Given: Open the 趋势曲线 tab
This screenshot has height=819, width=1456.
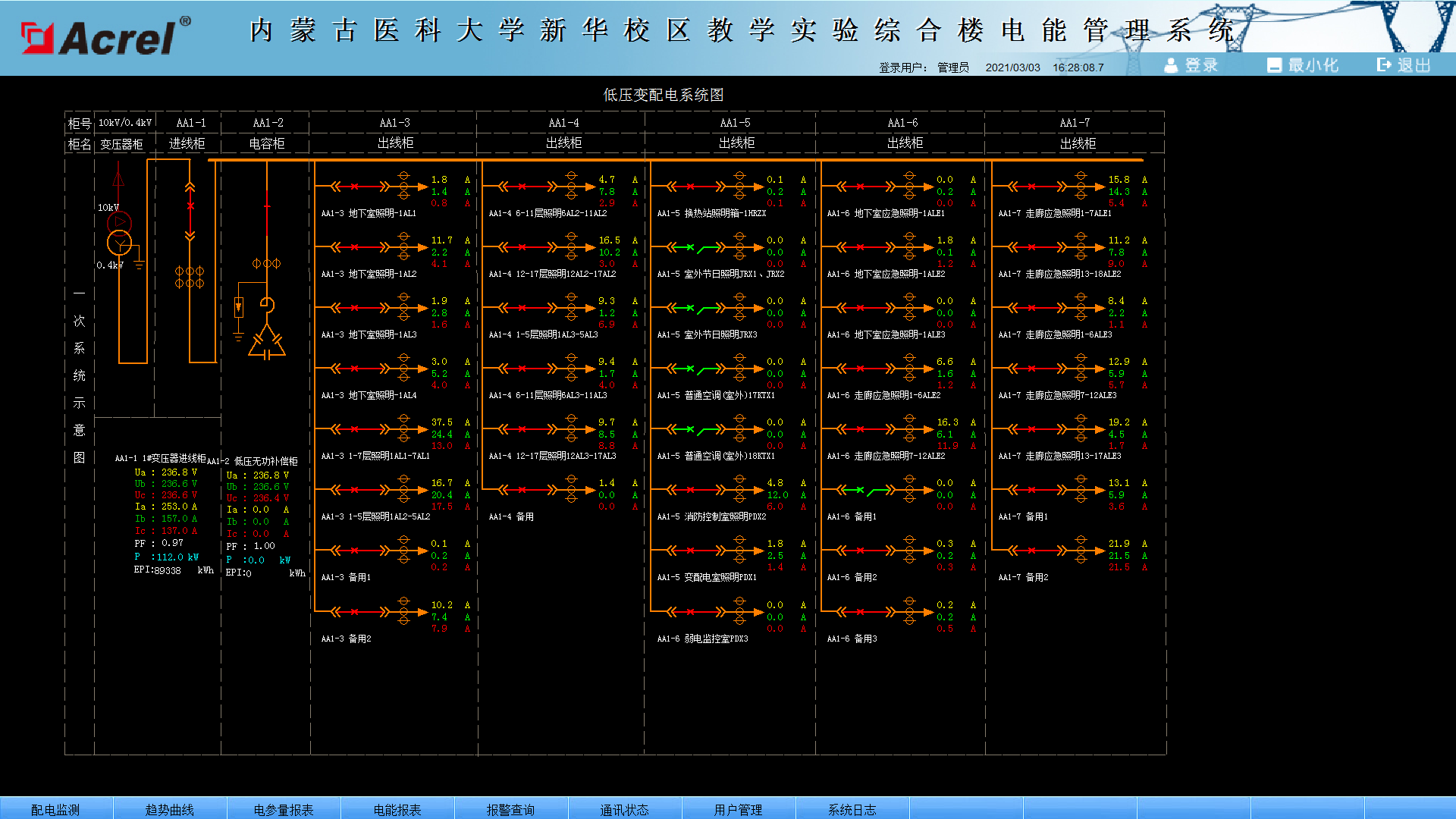Looking at the screenshot, I should pos(169,809).
